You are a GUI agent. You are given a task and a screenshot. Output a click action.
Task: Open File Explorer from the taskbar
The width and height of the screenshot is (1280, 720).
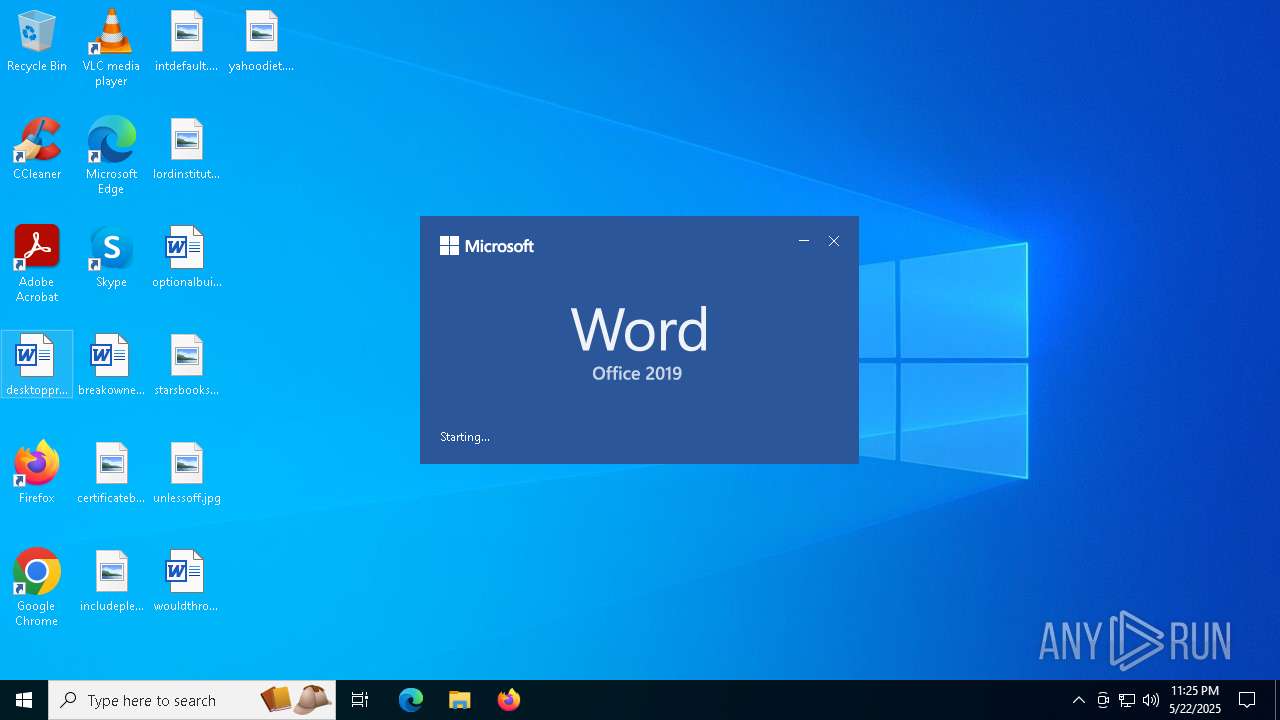point(459,700)
